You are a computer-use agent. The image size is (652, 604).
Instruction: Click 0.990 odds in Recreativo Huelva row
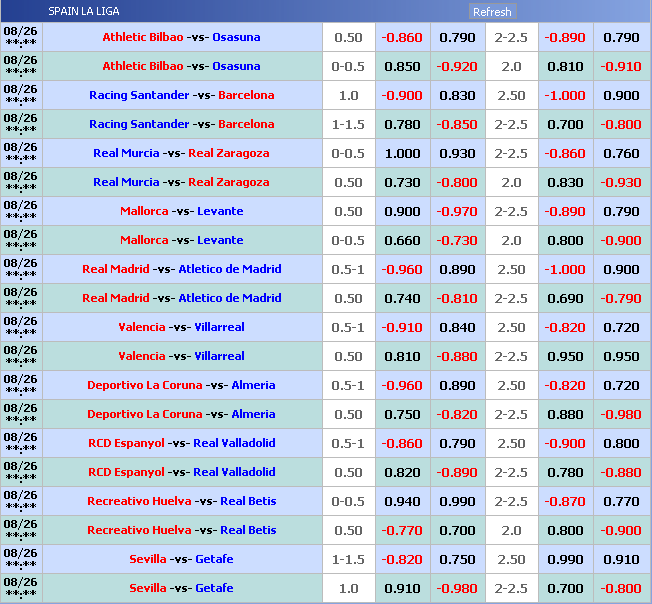coord(457,501)
